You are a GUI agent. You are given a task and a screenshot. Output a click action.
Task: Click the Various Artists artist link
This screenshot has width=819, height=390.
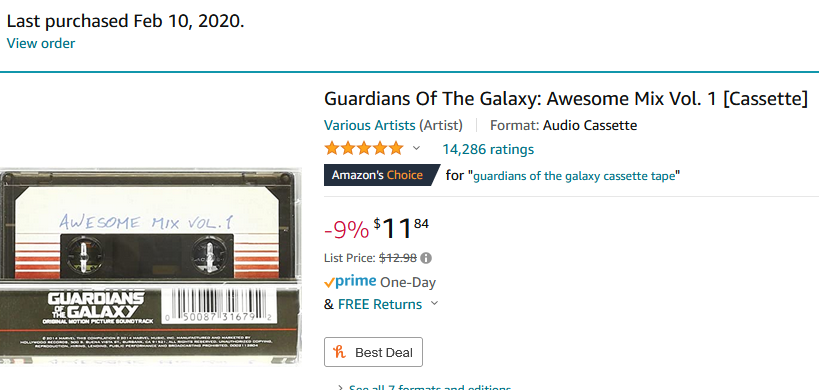pos(370,125)
